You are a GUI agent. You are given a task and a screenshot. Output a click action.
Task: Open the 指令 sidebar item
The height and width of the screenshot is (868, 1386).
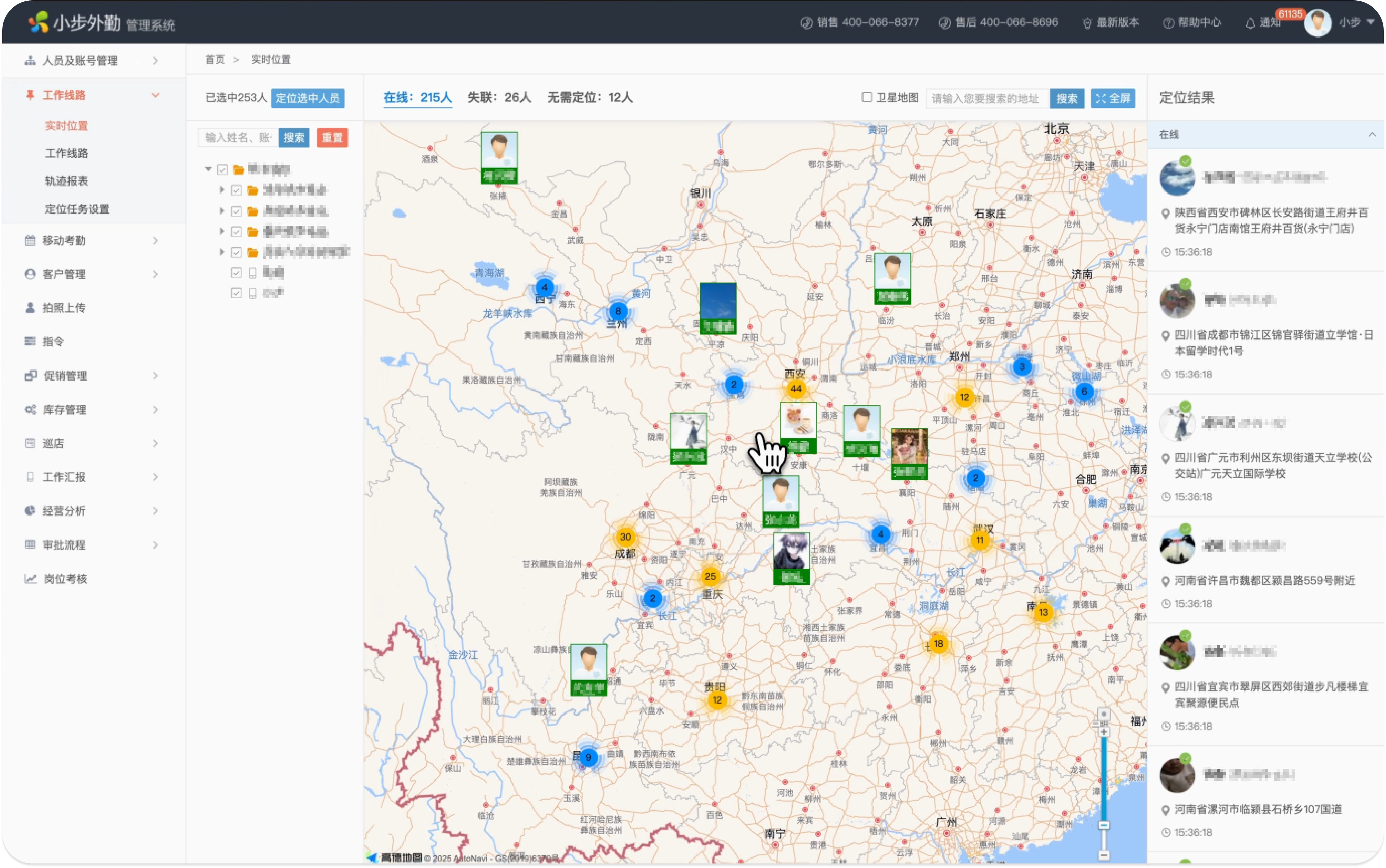52,342
